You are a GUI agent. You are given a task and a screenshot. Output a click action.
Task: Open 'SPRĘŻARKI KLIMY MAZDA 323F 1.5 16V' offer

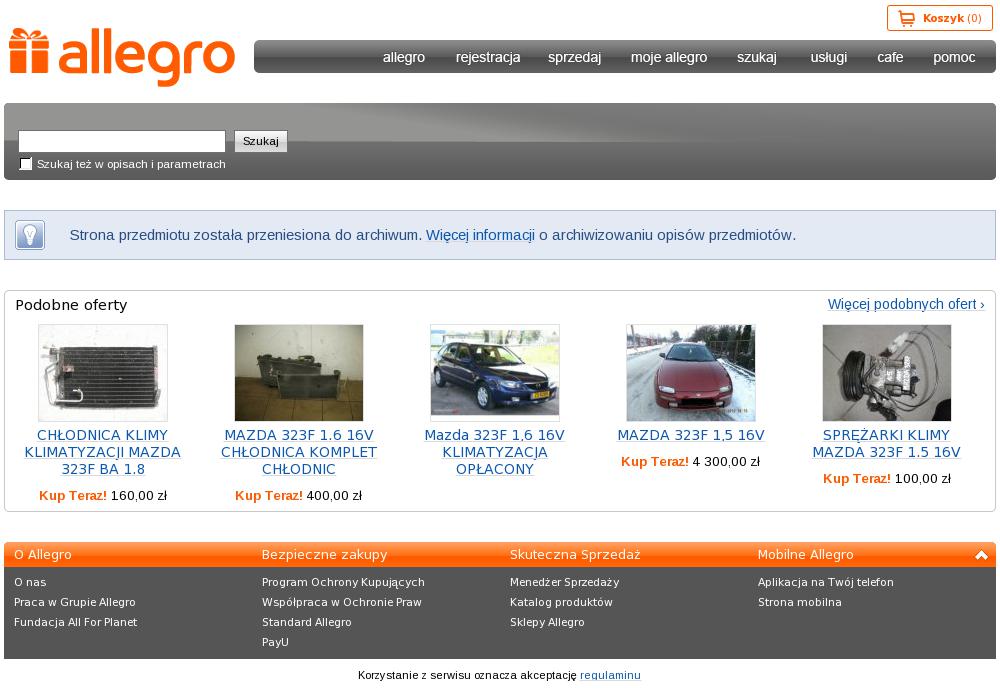886,444
